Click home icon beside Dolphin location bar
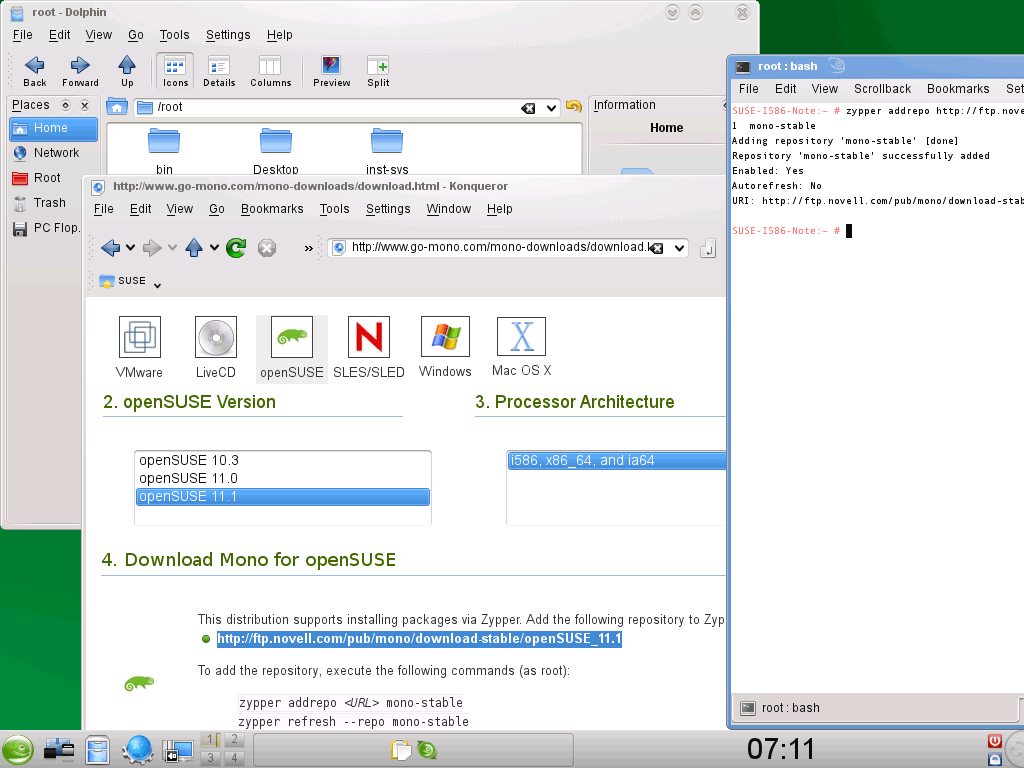The height and width of the screenshot is (768, 1024). pos(117,107)
